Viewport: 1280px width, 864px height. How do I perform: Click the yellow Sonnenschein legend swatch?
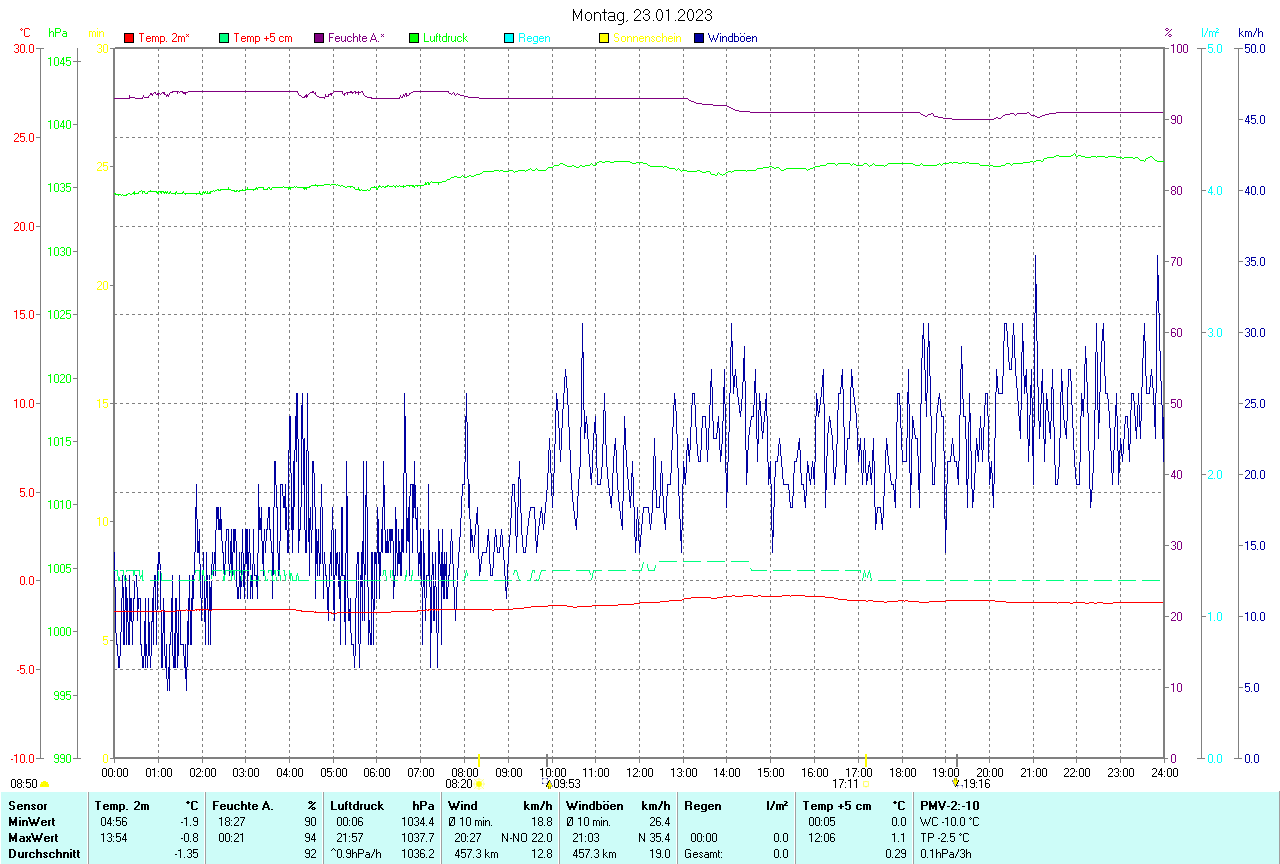(604, 38)
